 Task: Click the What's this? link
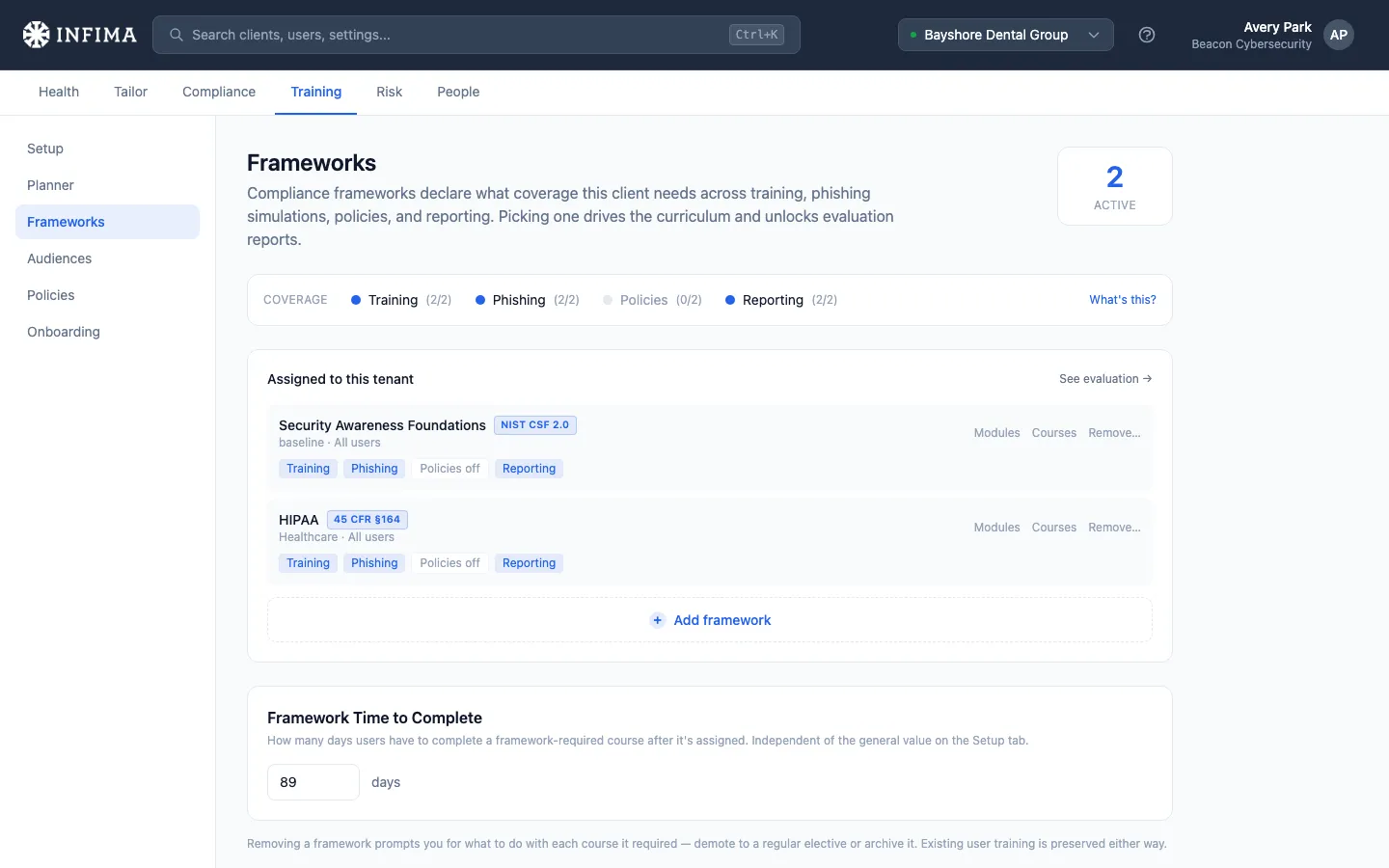pos(1123,300)
